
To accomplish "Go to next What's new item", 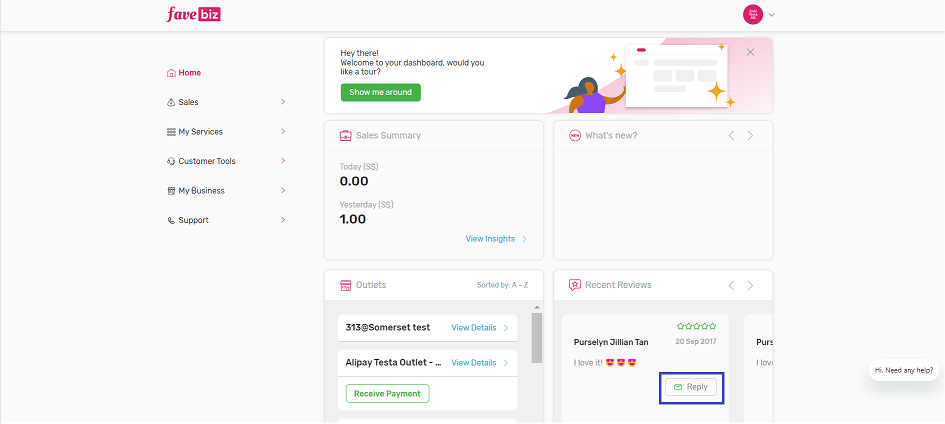I will coord(750,136).
